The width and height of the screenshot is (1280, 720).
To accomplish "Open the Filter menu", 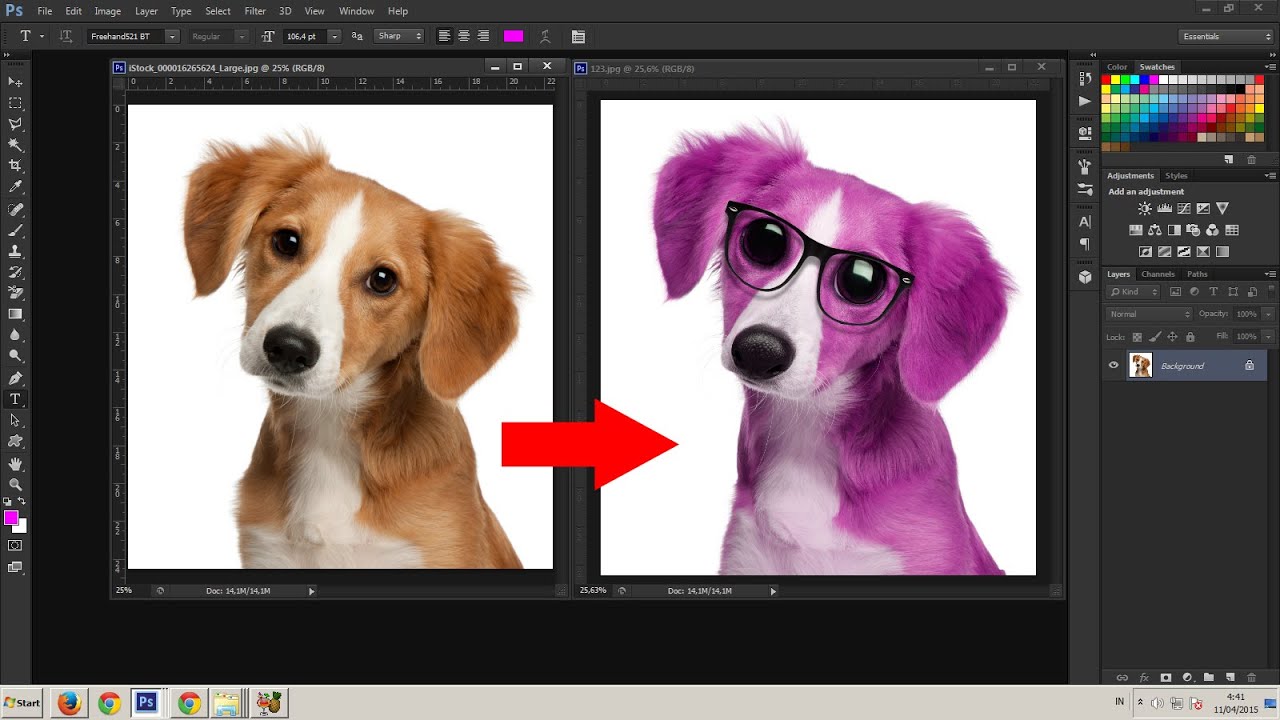I will [x=255, y=11].
